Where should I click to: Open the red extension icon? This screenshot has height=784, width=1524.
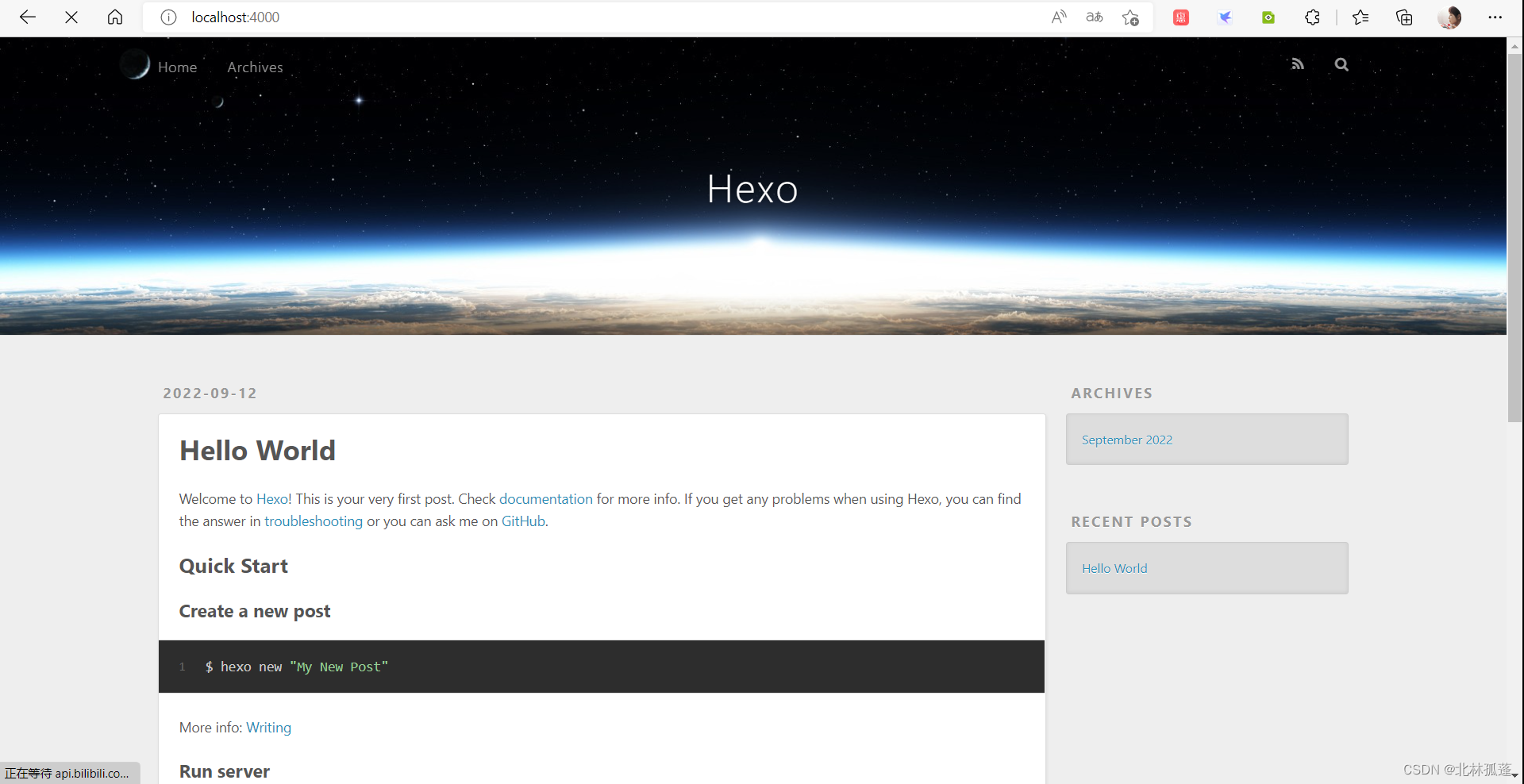click(x=1181, y=17)
